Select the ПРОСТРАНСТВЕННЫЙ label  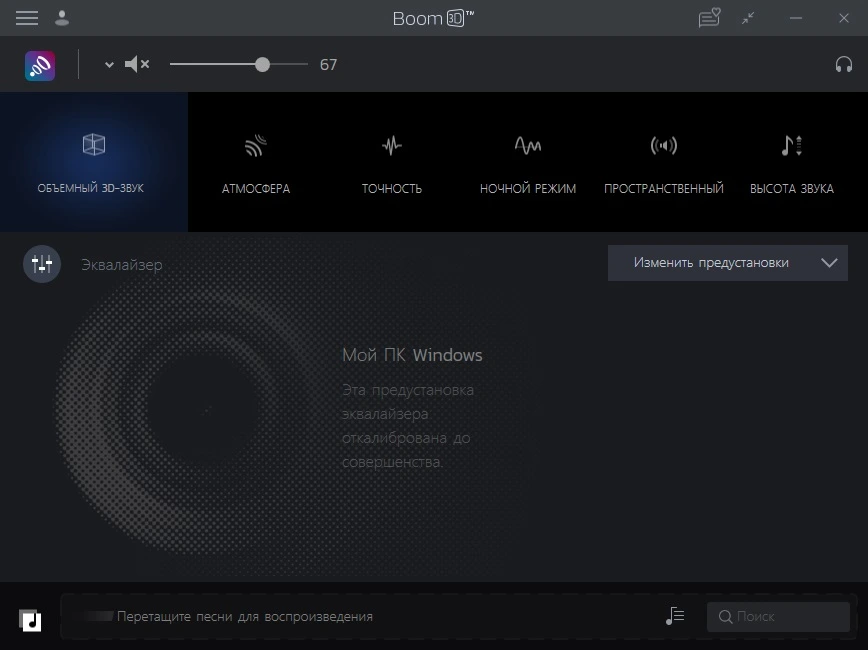pos(664,189)
